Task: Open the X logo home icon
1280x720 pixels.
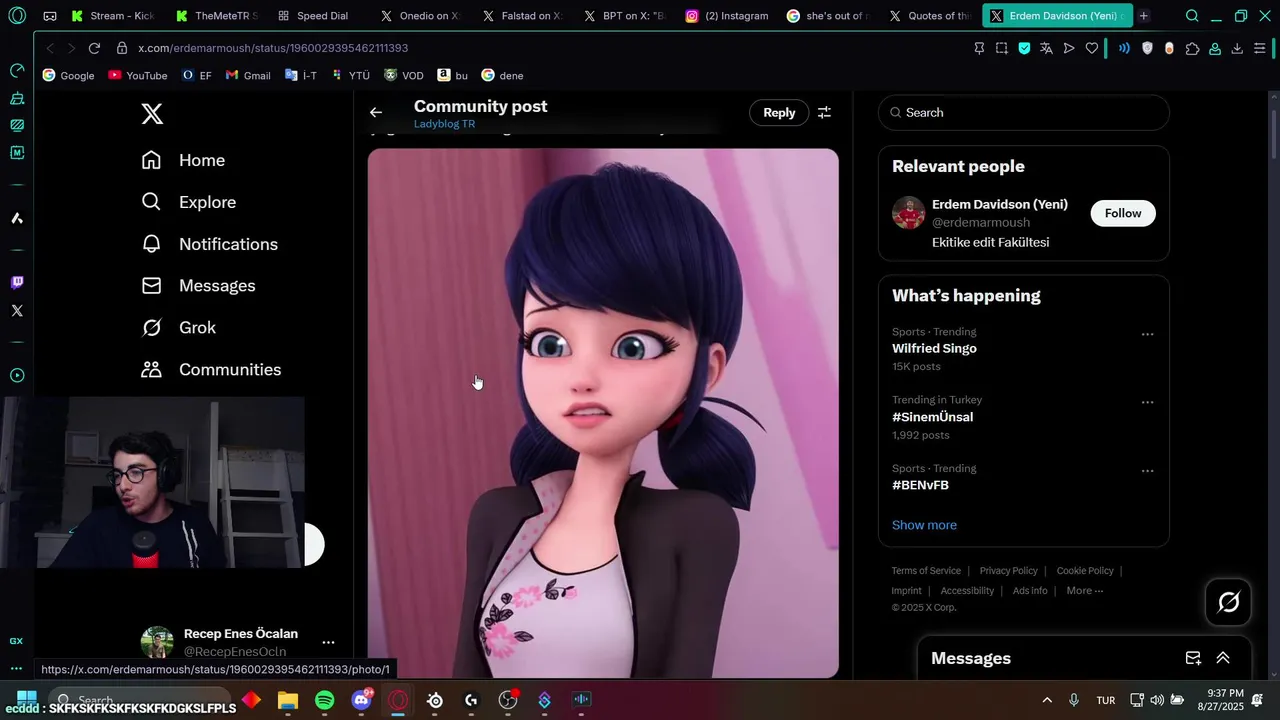Action: [x=152, y=114]
